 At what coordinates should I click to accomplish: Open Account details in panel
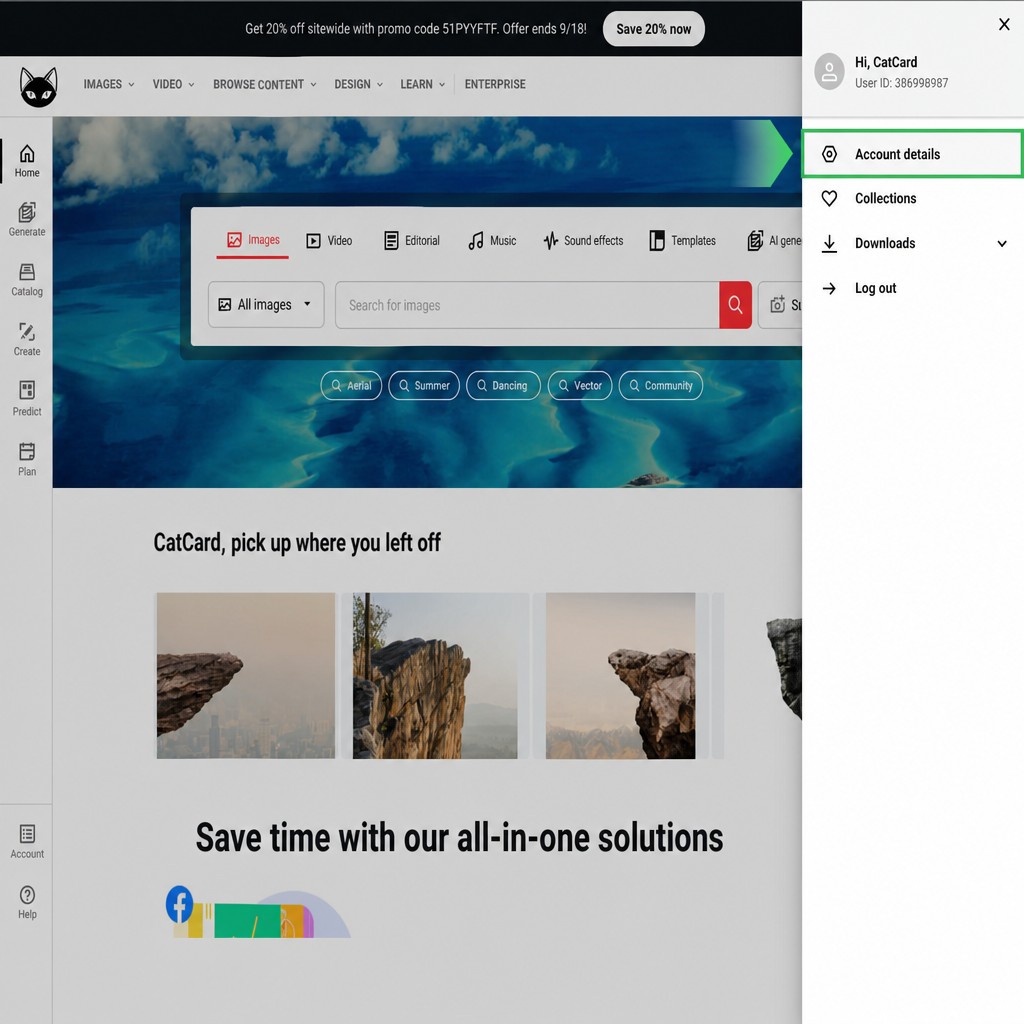(x=912, y=154)
